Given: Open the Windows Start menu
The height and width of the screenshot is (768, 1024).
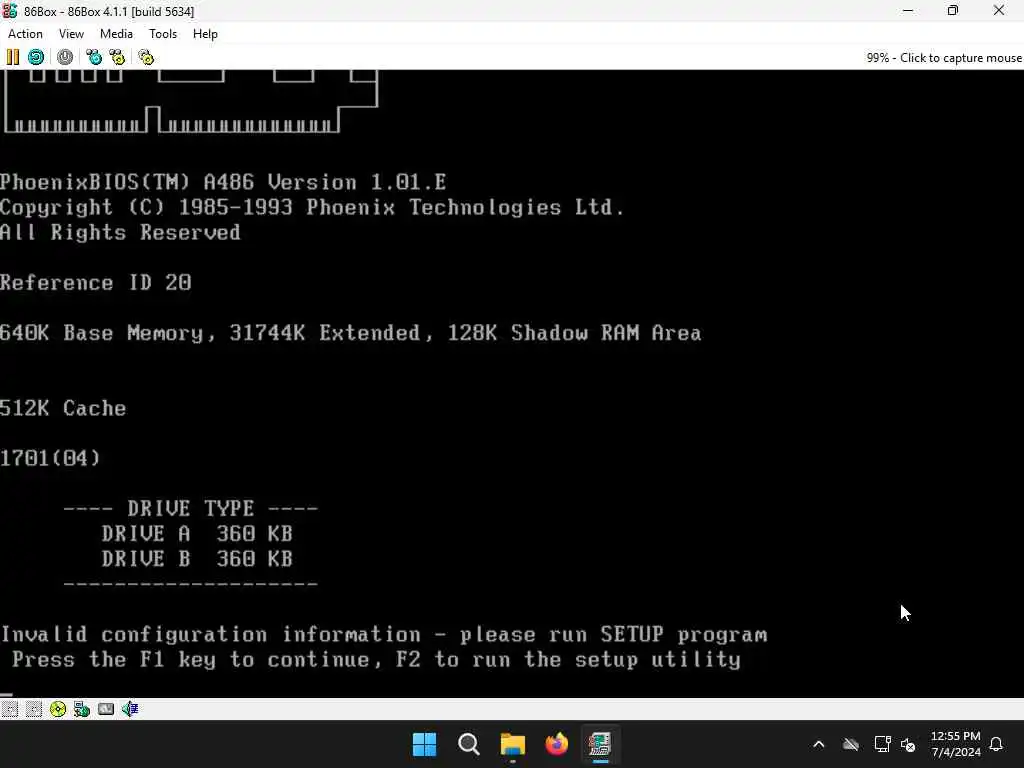Looking at the screenshot, I should pos(424,744).
